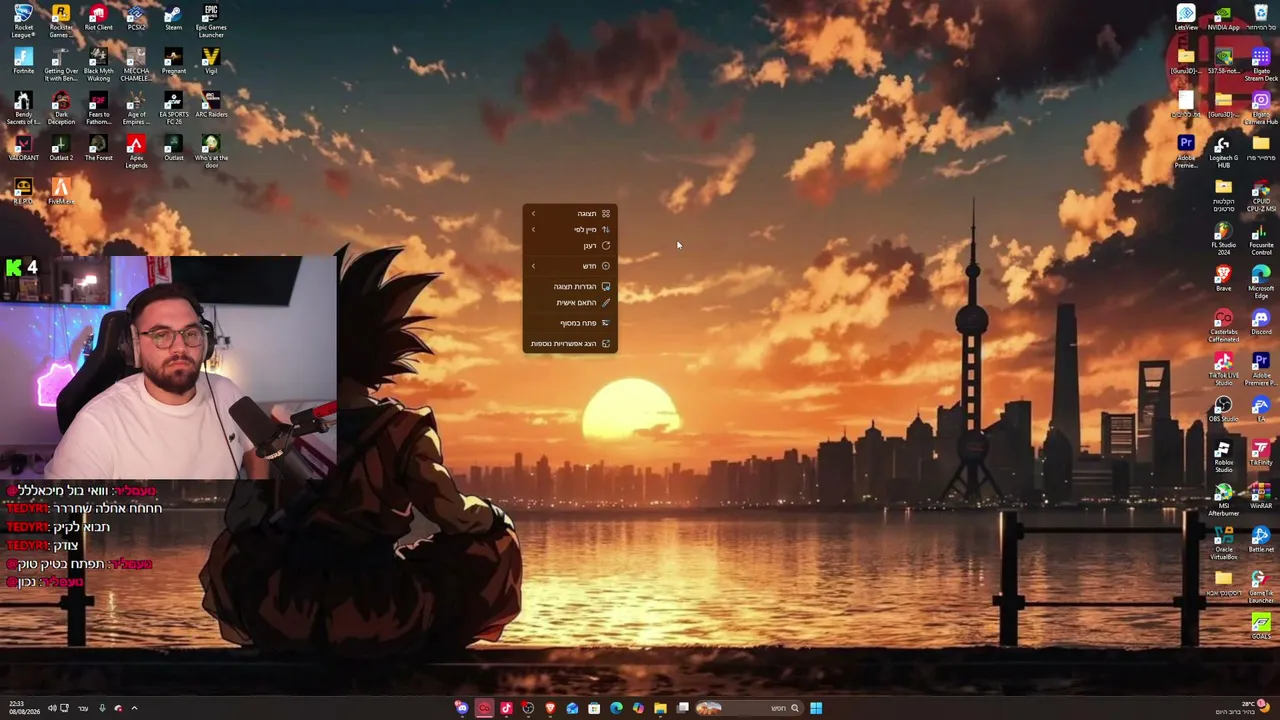Click the Fears to Fathom shortcut

(98, 108)
